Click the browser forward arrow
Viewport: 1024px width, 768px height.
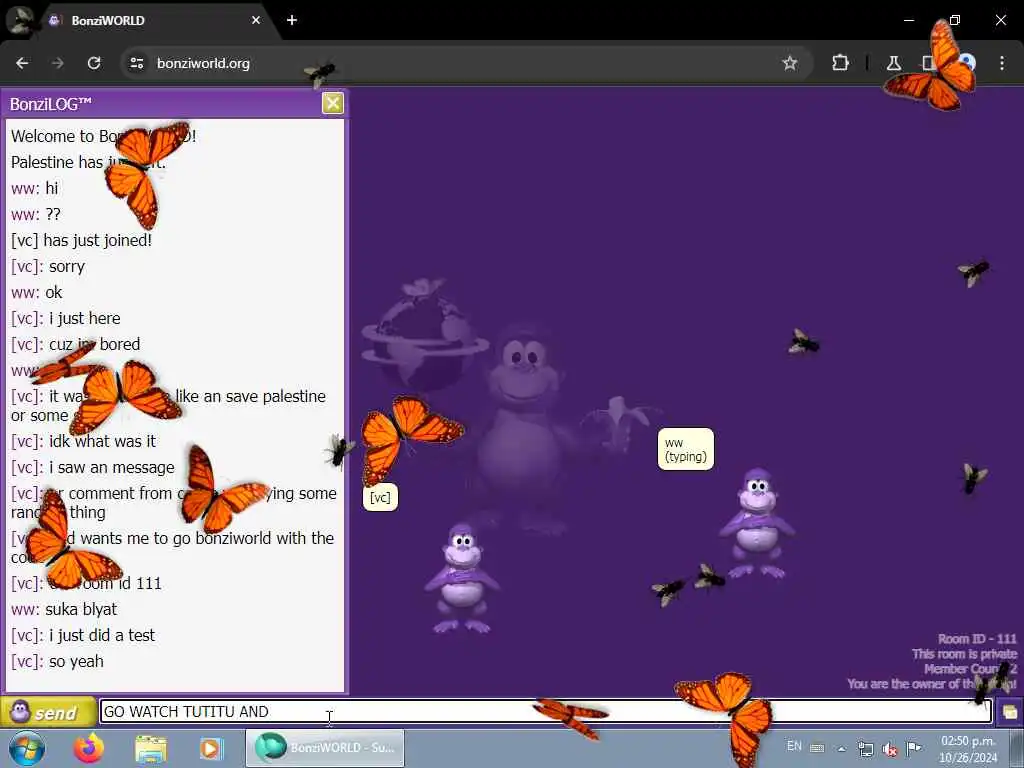58,63
